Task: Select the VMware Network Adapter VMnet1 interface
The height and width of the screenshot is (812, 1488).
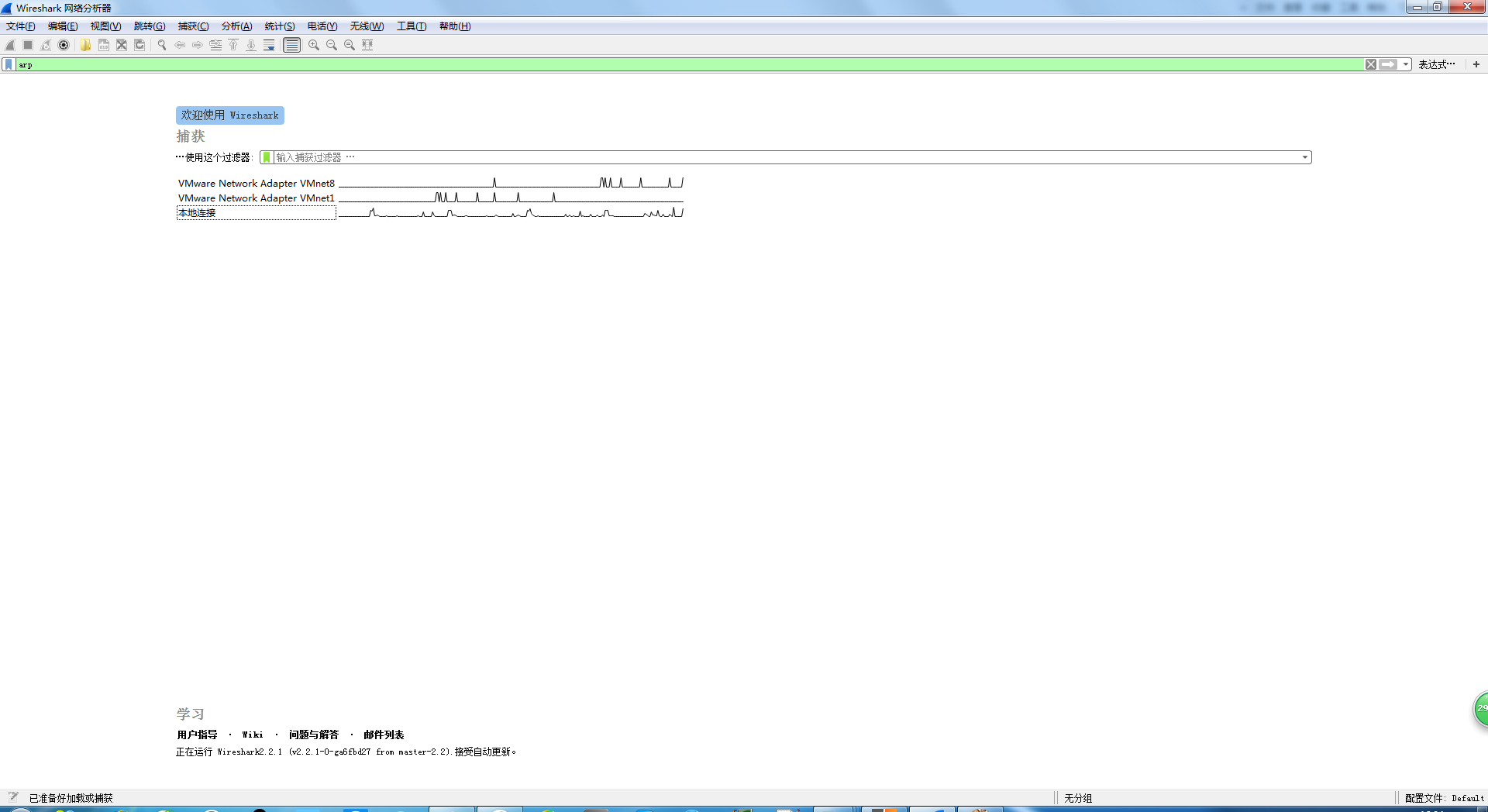Action: pyautogui.click(x=257, y=198)
